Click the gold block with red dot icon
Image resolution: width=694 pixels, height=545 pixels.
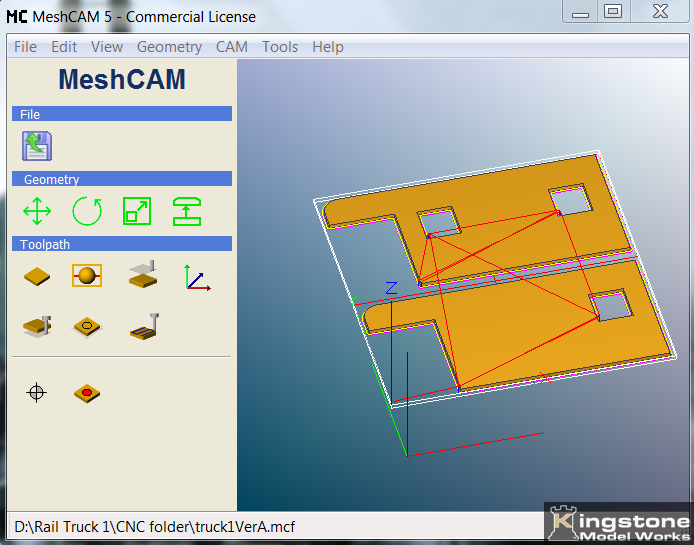tap(87, 393)
